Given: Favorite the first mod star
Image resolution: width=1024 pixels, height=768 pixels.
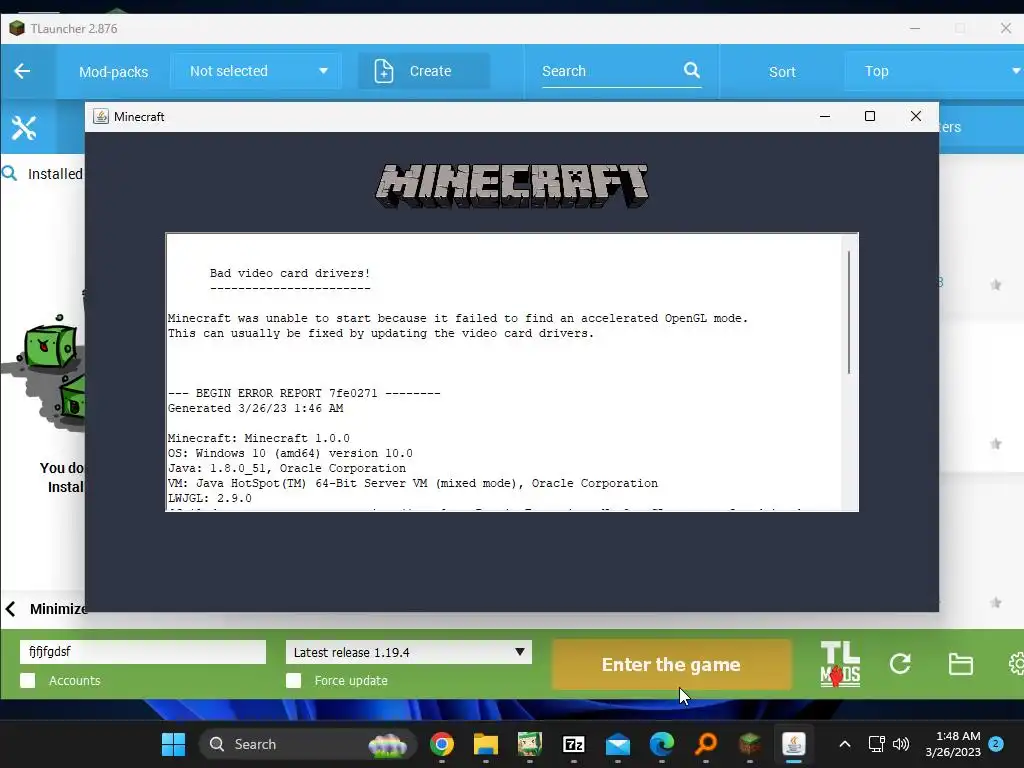Looking at the screenshot, I should 995,285.
